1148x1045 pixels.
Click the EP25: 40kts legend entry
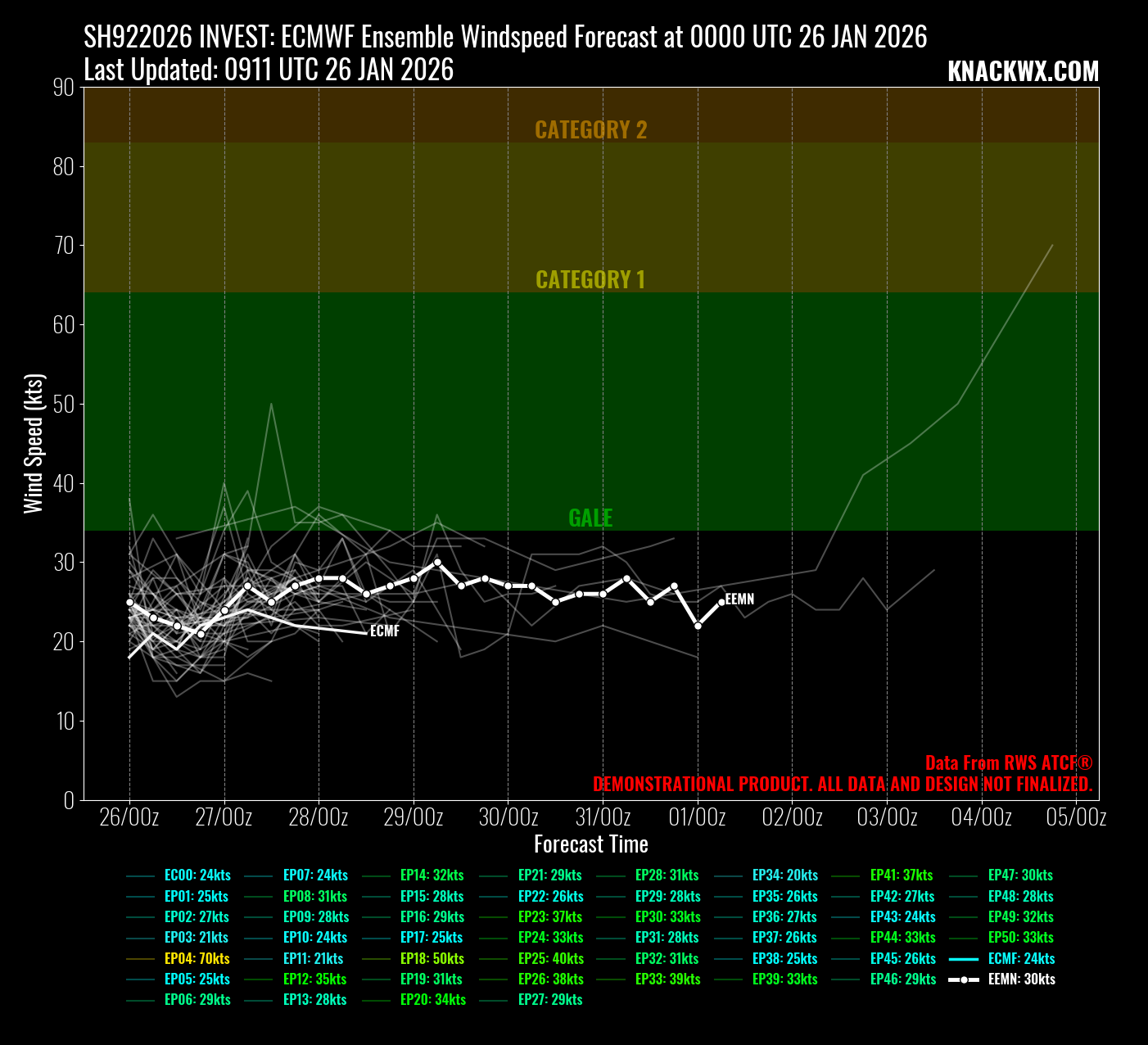pyautogui.click(x=550, y=958)
